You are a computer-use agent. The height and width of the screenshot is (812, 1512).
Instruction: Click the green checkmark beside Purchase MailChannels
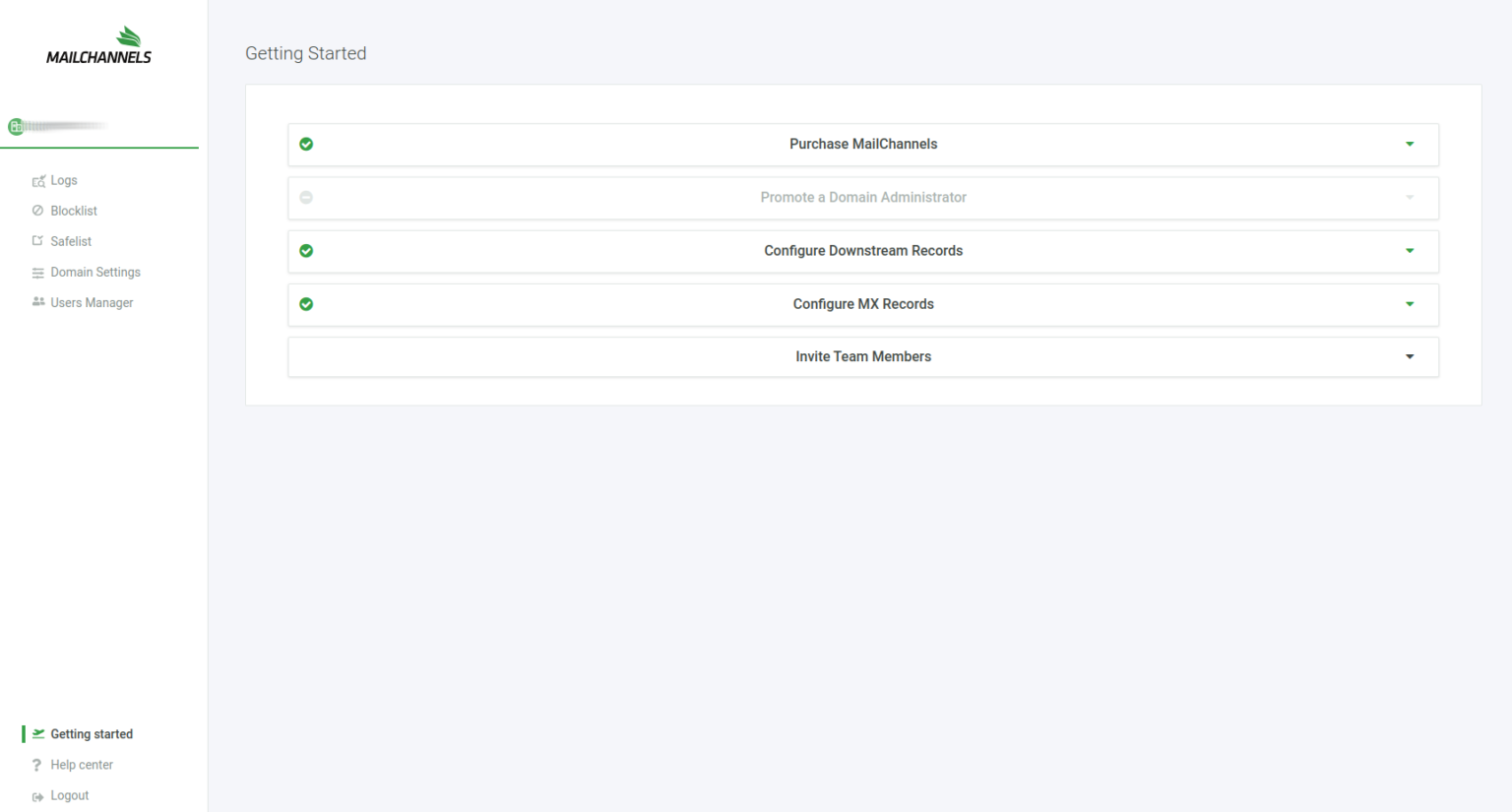point(306,144)
